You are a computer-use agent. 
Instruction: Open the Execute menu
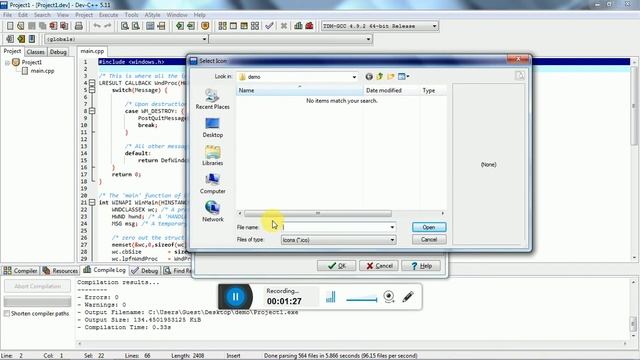108,15
